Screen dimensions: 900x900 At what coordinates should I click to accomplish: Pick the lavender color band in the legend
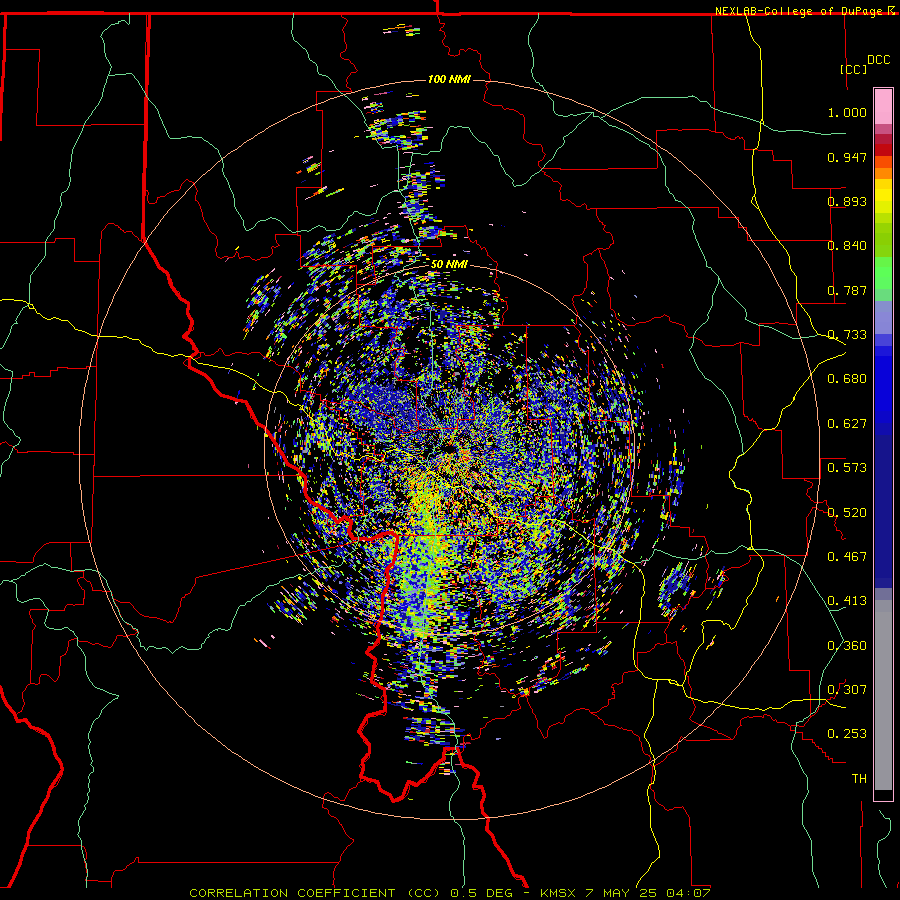pyautogui.click(x=883, y=317)
